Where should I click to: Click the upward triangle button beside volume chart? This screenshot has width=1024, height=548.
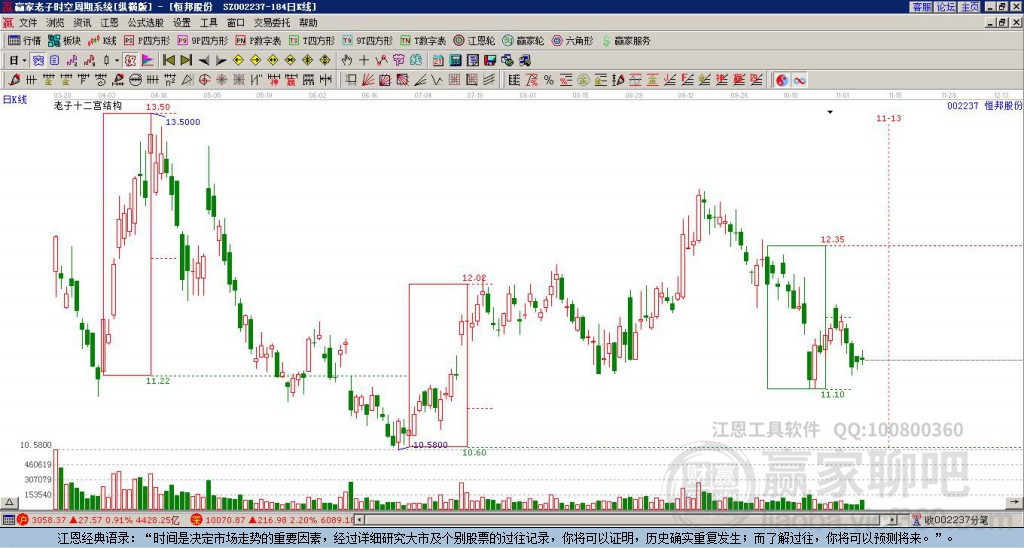(x=9, y=502)
